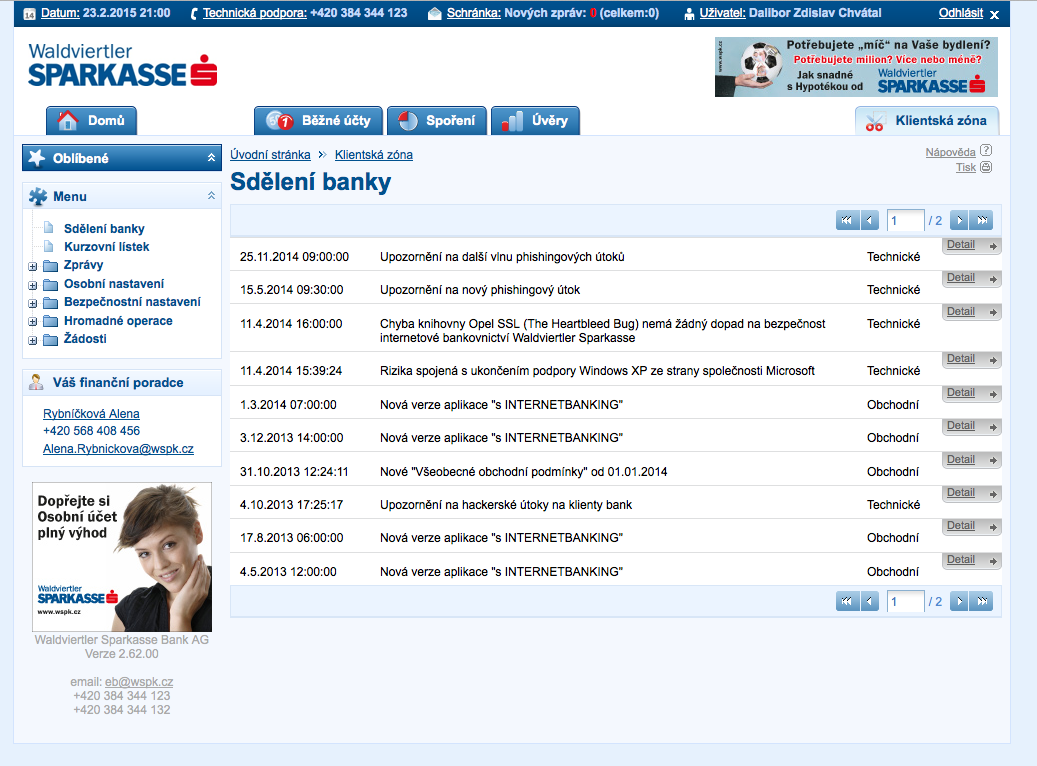The height and width of the screenshot is (766, 1037).
Task: Click the printer icon next to Tisk
Action: point(985,167)
